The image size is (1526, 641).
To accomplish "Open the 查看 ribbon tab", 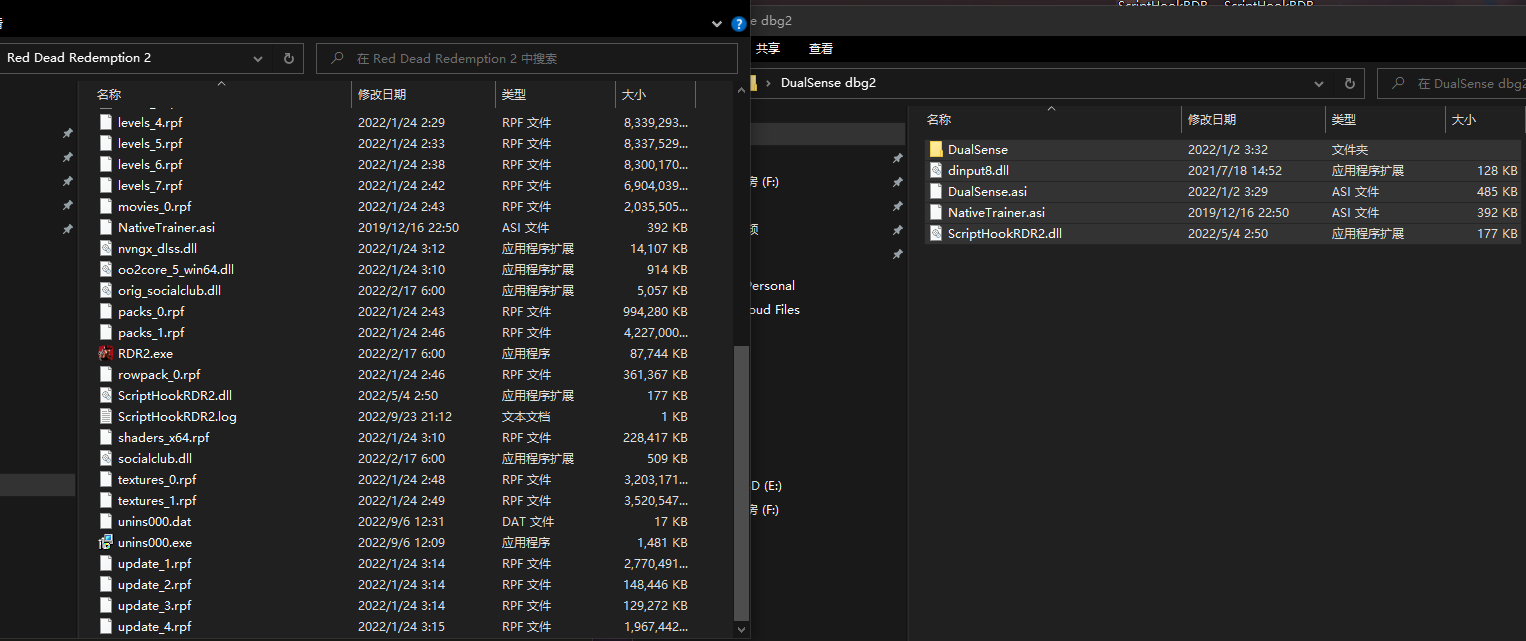I will [821, 48].
